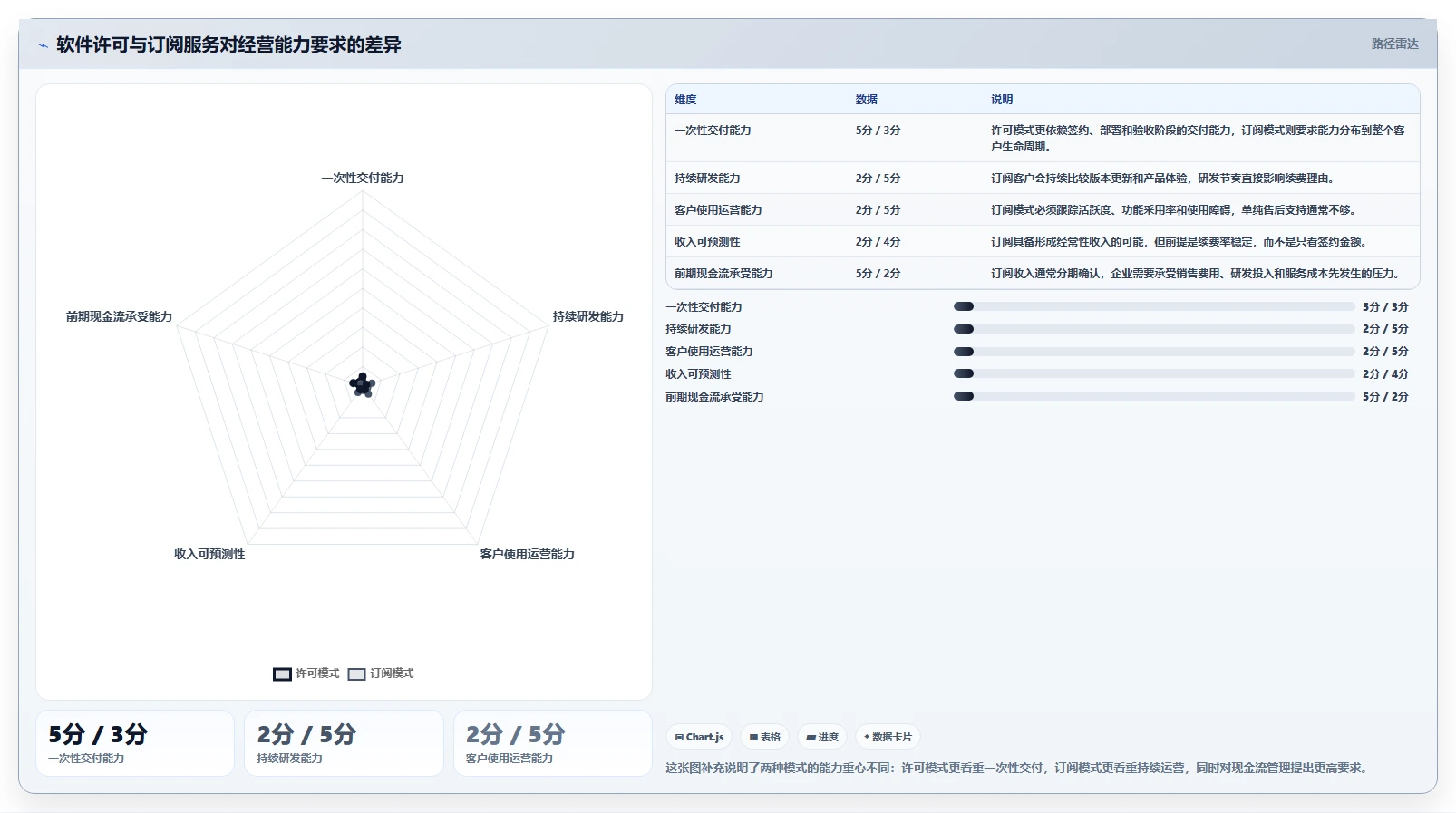Click the description starting 许可模式更依赖签约
1456x813 pixels.
(1198, 139)
